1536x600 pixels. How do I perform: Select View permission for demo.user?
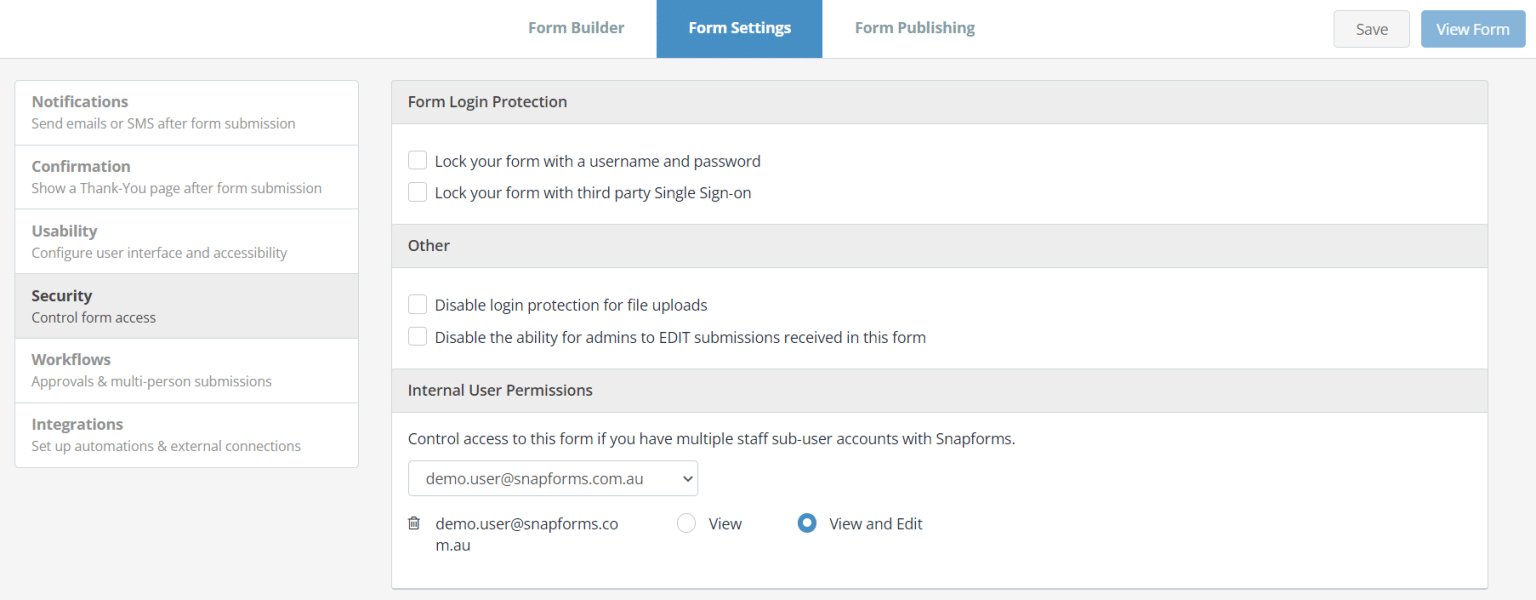coord(686,522)
